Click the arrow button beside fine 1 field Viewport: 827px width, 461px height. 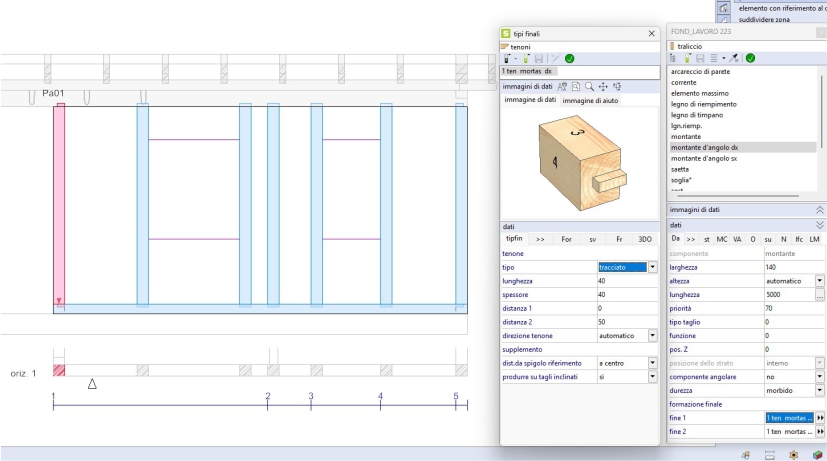[821, 417]
